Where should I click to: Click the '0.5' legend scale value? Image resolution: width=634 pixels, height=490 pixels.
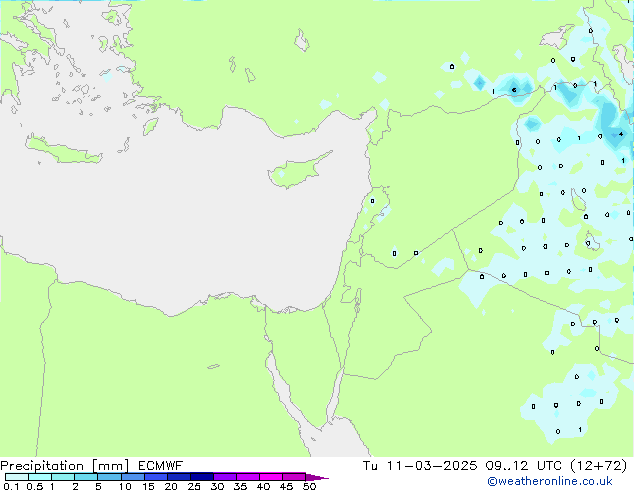(x=34, y=486)
